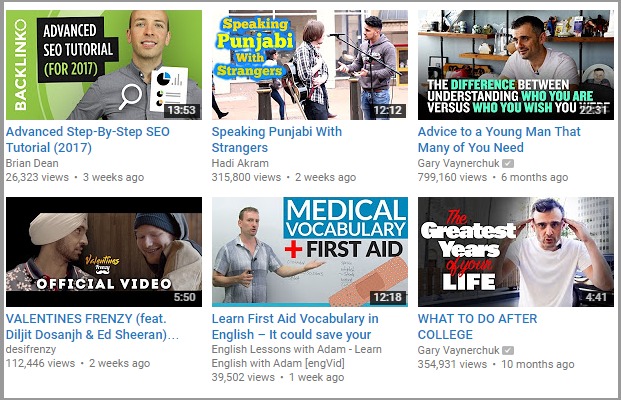Screen dimensions: 621x400
Task: Open 'Advice to a Young Man' title link
Action: [499, 139]
